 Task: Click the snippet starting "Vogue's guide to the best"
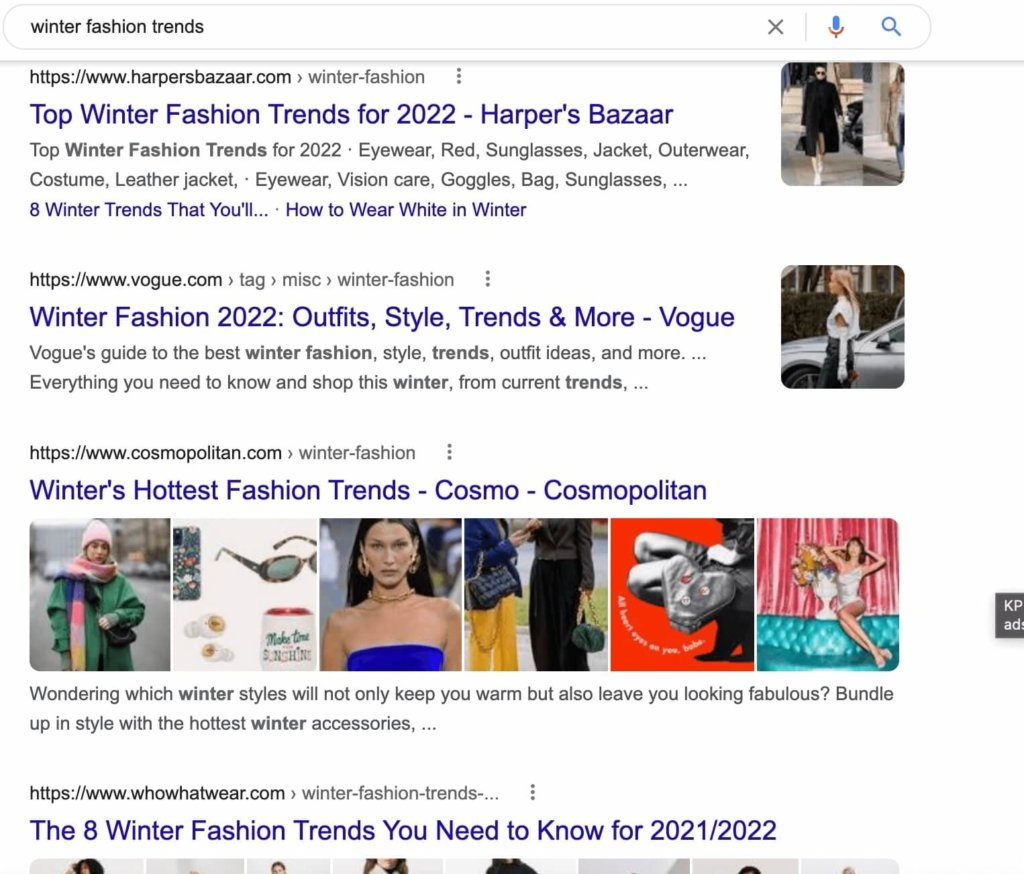pos(368,367)
